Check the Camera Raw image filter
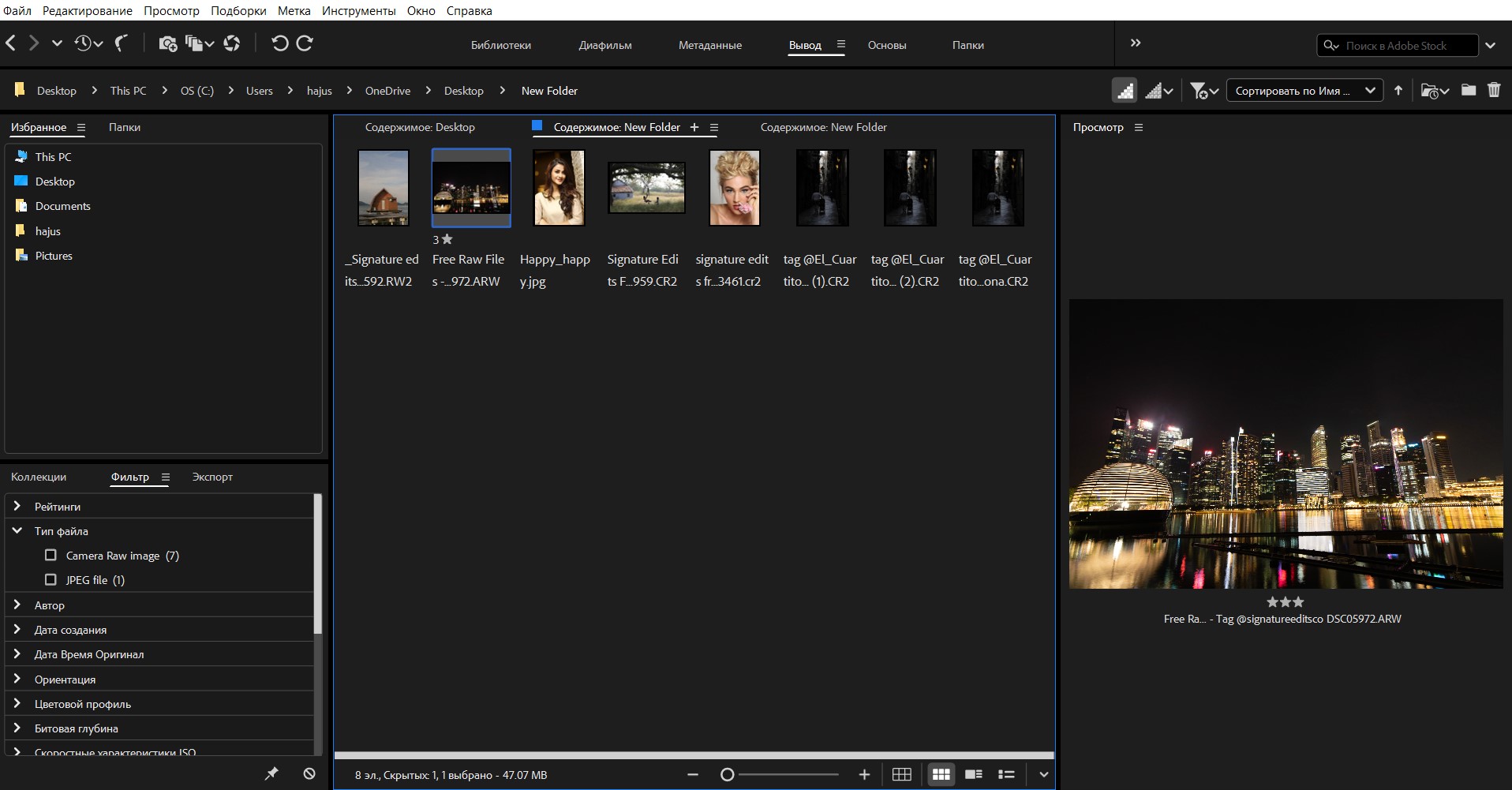Image resolution: width=1512 pixels, height=790 pixels. point(51,556)
